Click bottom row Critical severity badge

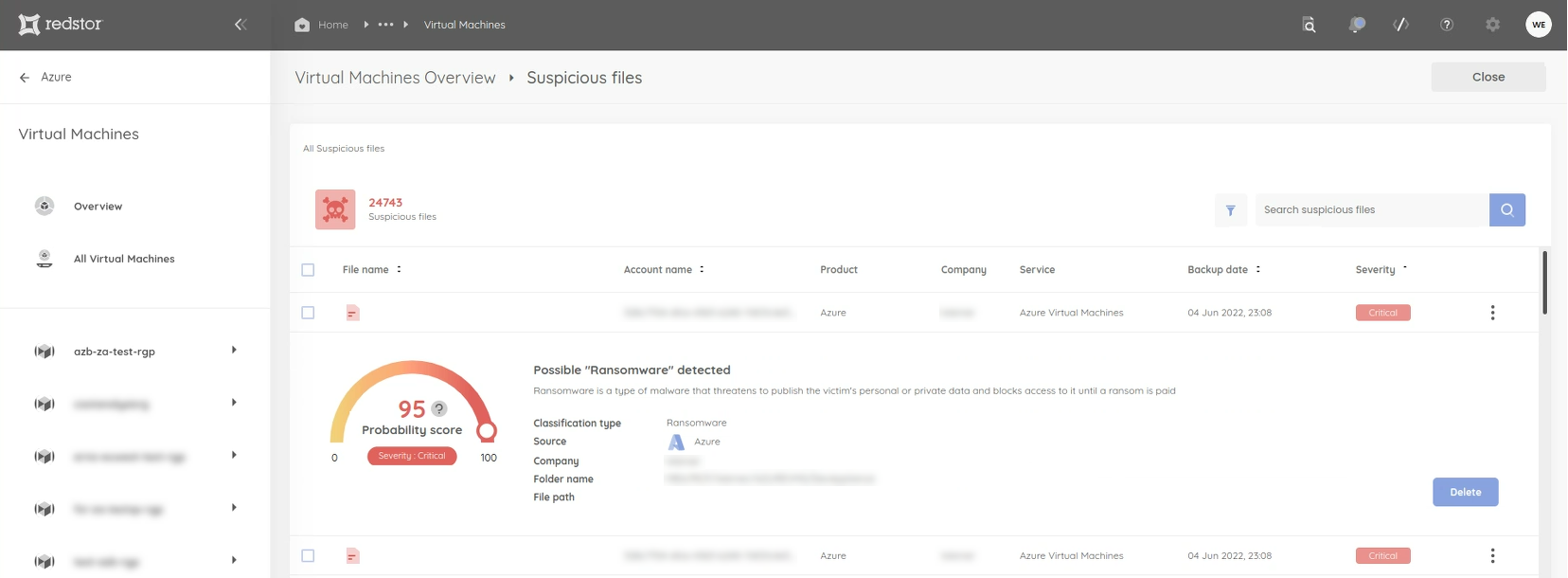[1383, 556]
